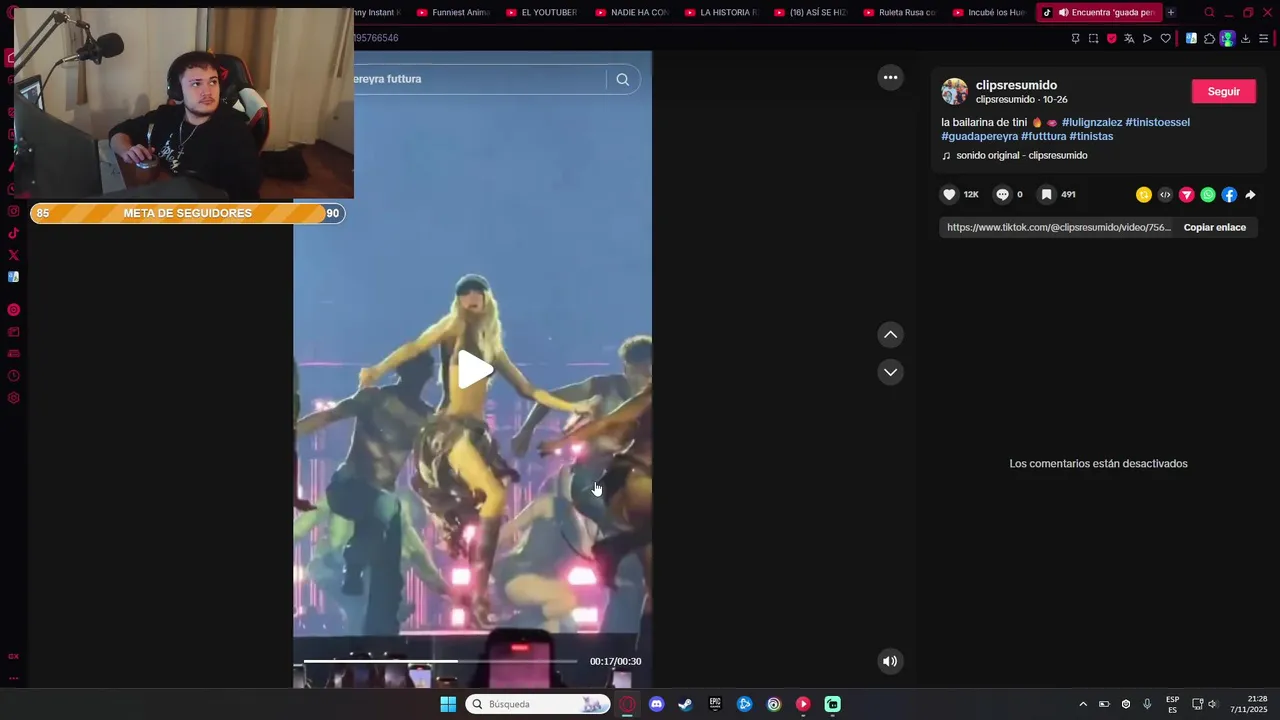
Task: Click the TikTok search input field
Action: pyautogui.click(x=478, y=79)
